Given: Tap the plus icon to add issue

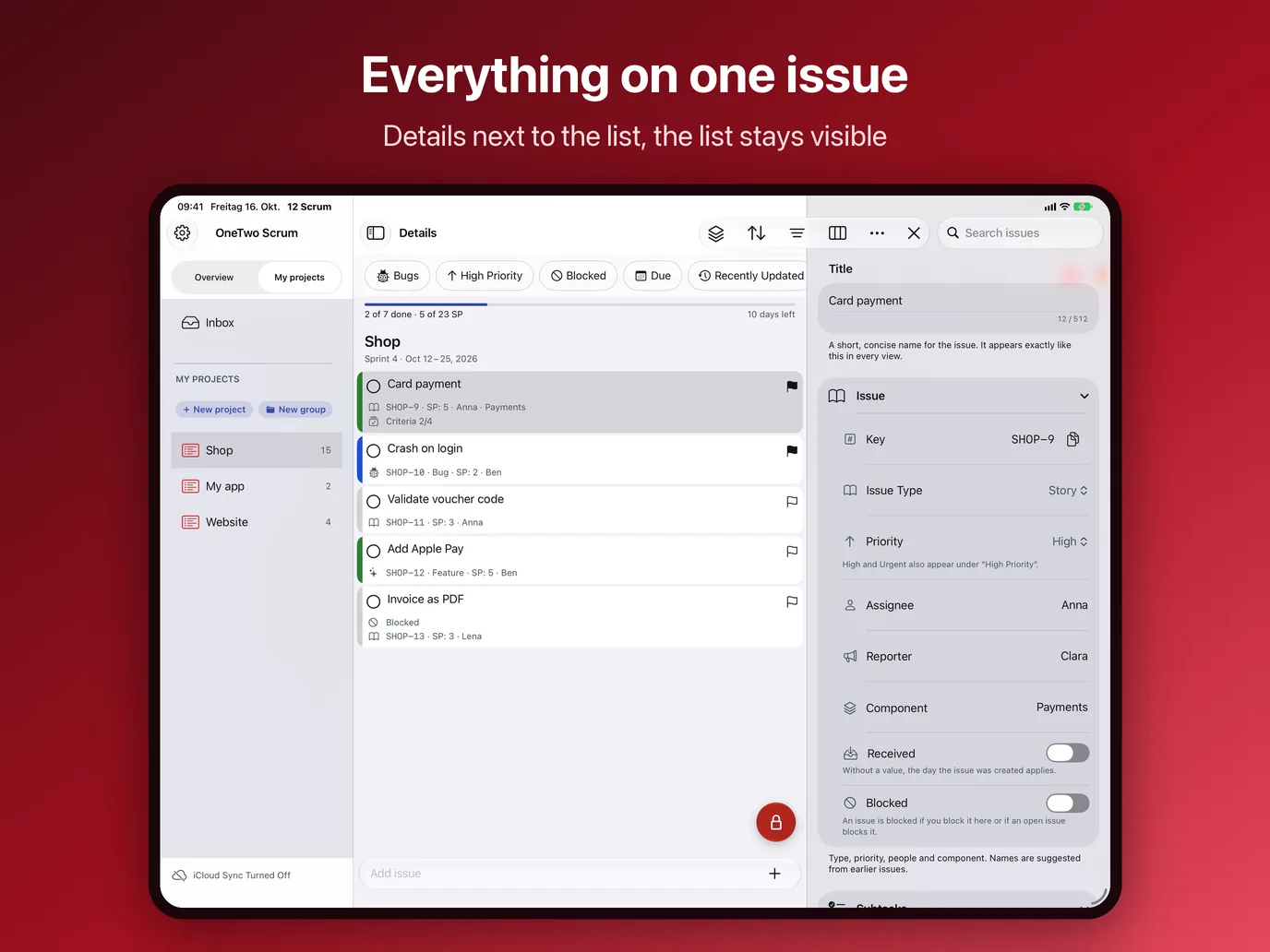Looking at the screenshot, I should pos(774,874).
